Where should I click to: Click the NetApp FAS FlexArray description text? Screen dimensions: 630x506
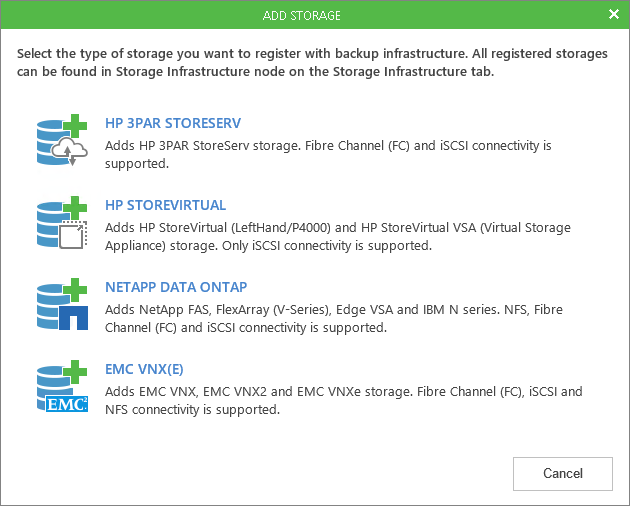point(338,318)
